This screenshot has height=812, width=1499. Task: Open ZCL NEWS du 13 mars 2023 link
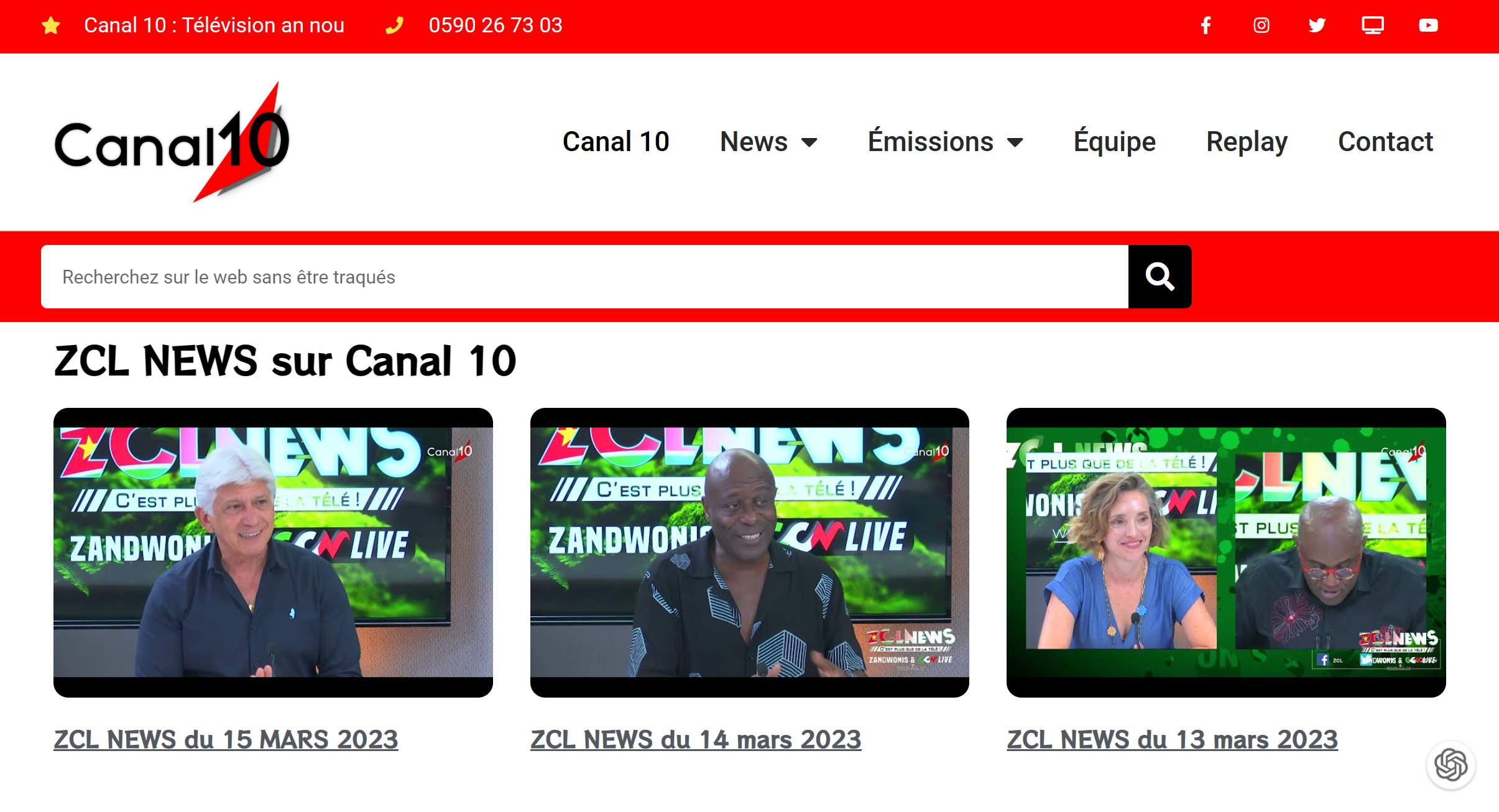(1172, 740)
